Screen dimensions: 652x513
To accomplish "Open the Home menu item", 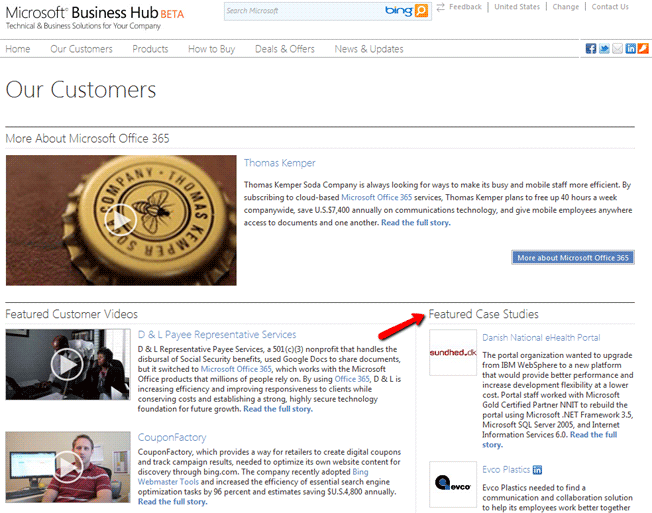I will [18, 49].
